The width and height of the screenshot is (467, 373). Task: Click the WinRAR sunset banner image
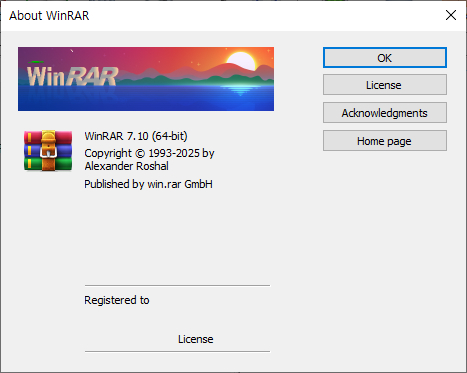[146, 79]
